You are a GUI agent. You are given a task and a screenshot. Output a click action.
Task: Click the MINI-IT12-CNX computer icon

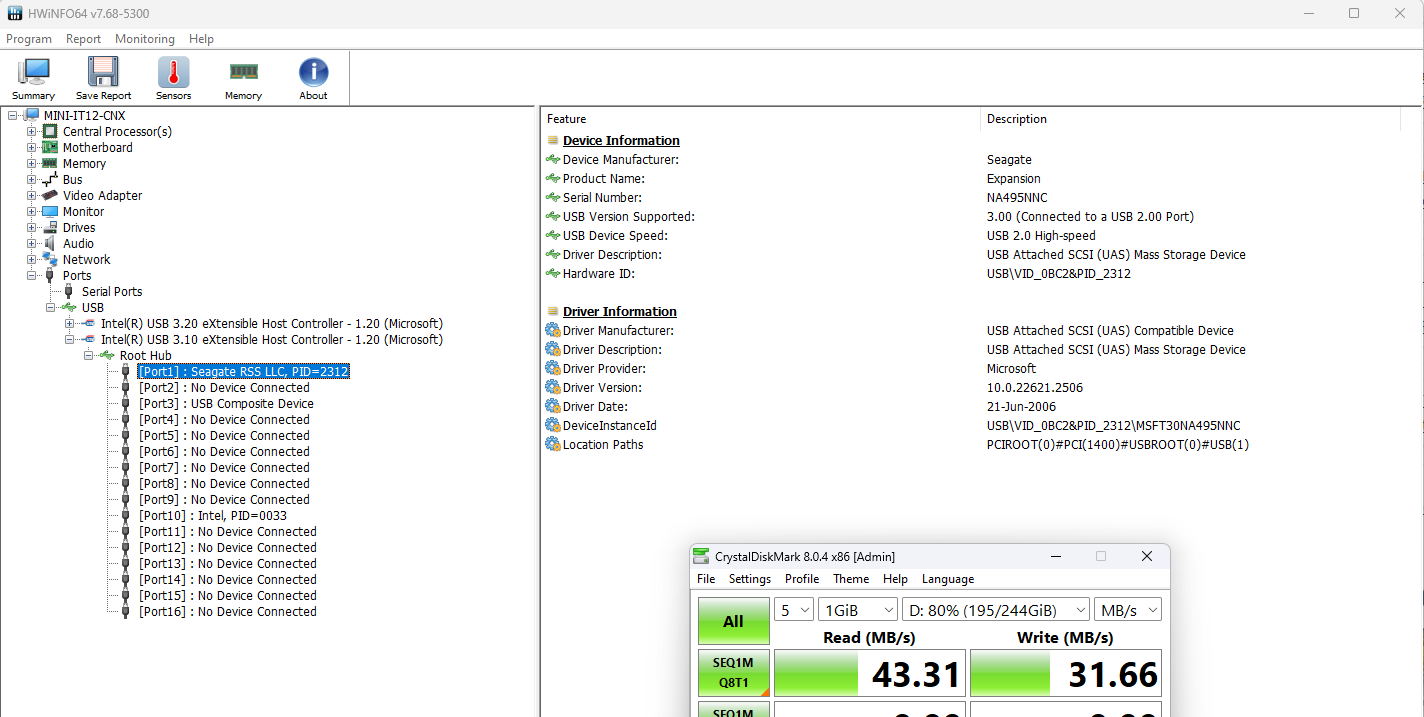point(31,115)
